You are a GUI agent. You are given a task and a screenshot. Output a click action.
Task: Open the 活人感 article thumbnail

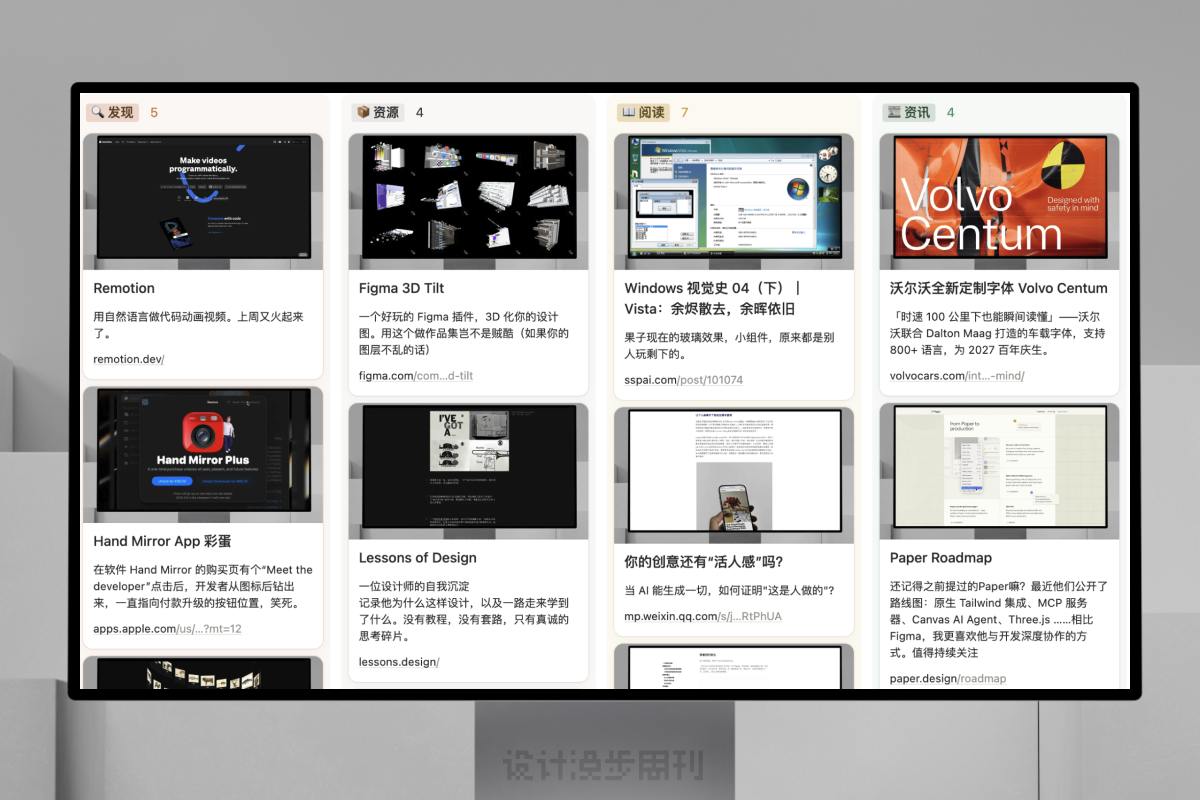[x=734, y=475]
